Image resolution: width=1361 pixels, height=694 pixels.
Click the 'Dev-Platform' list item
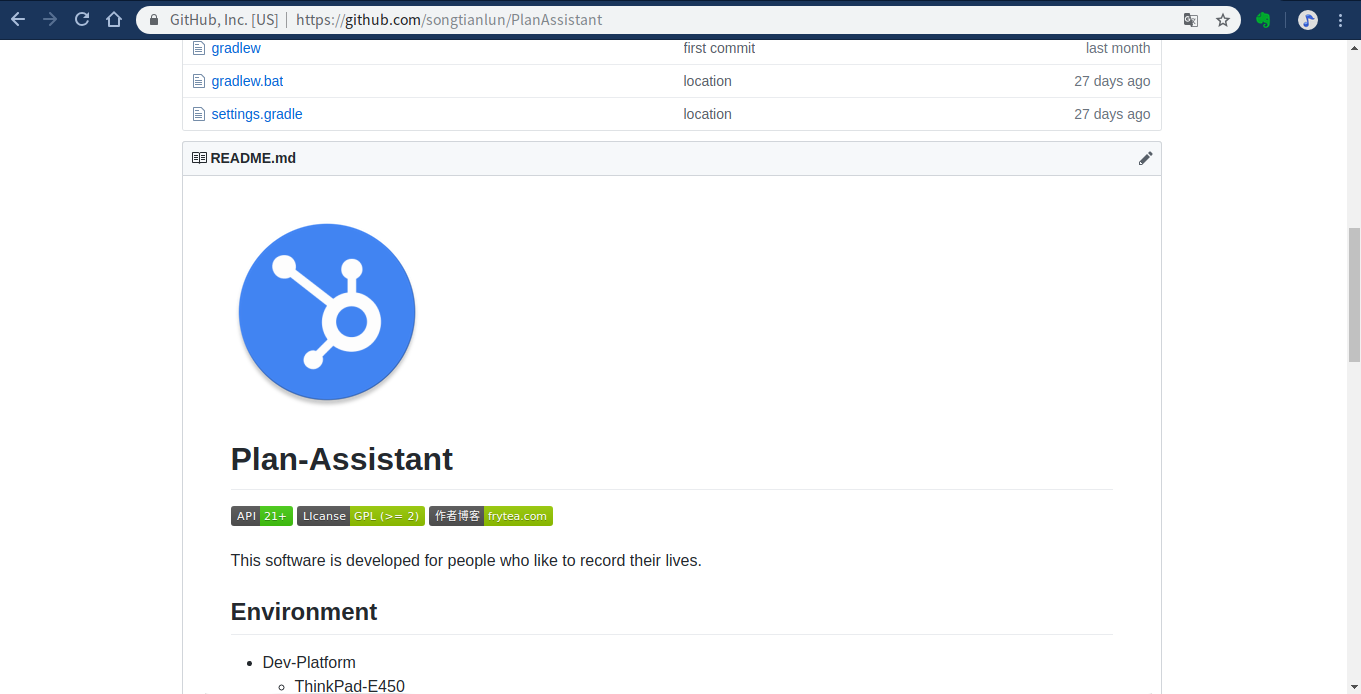pos(309,662)
